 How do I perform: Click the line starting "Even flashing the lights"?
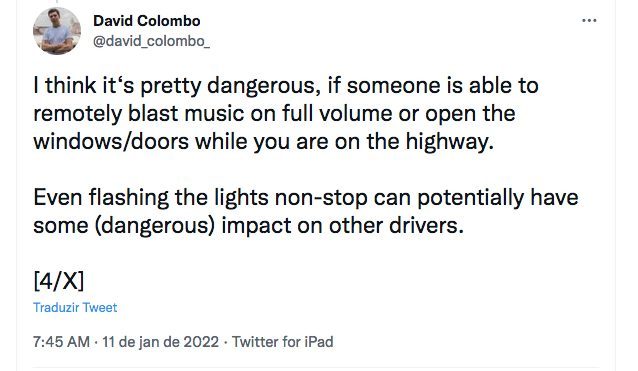pos(306,198)
